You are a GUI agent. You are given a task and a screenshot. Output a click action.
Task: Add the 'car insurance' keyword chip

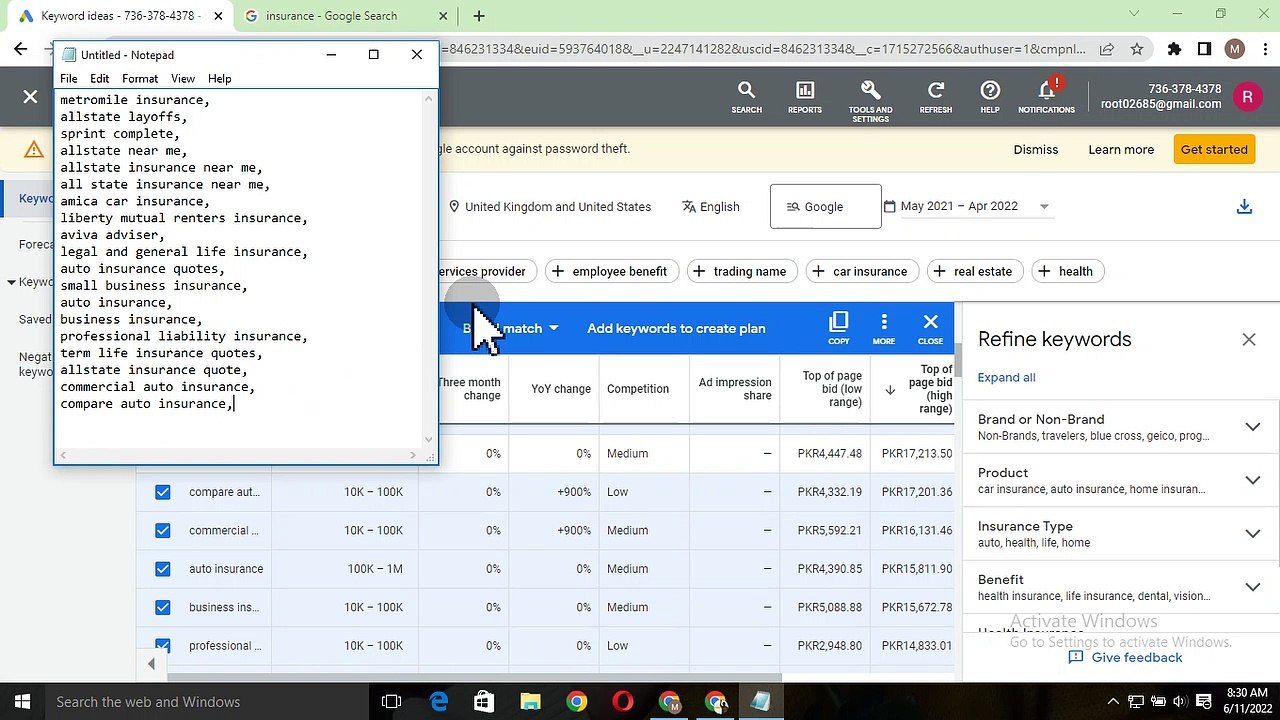click(860, 271)
